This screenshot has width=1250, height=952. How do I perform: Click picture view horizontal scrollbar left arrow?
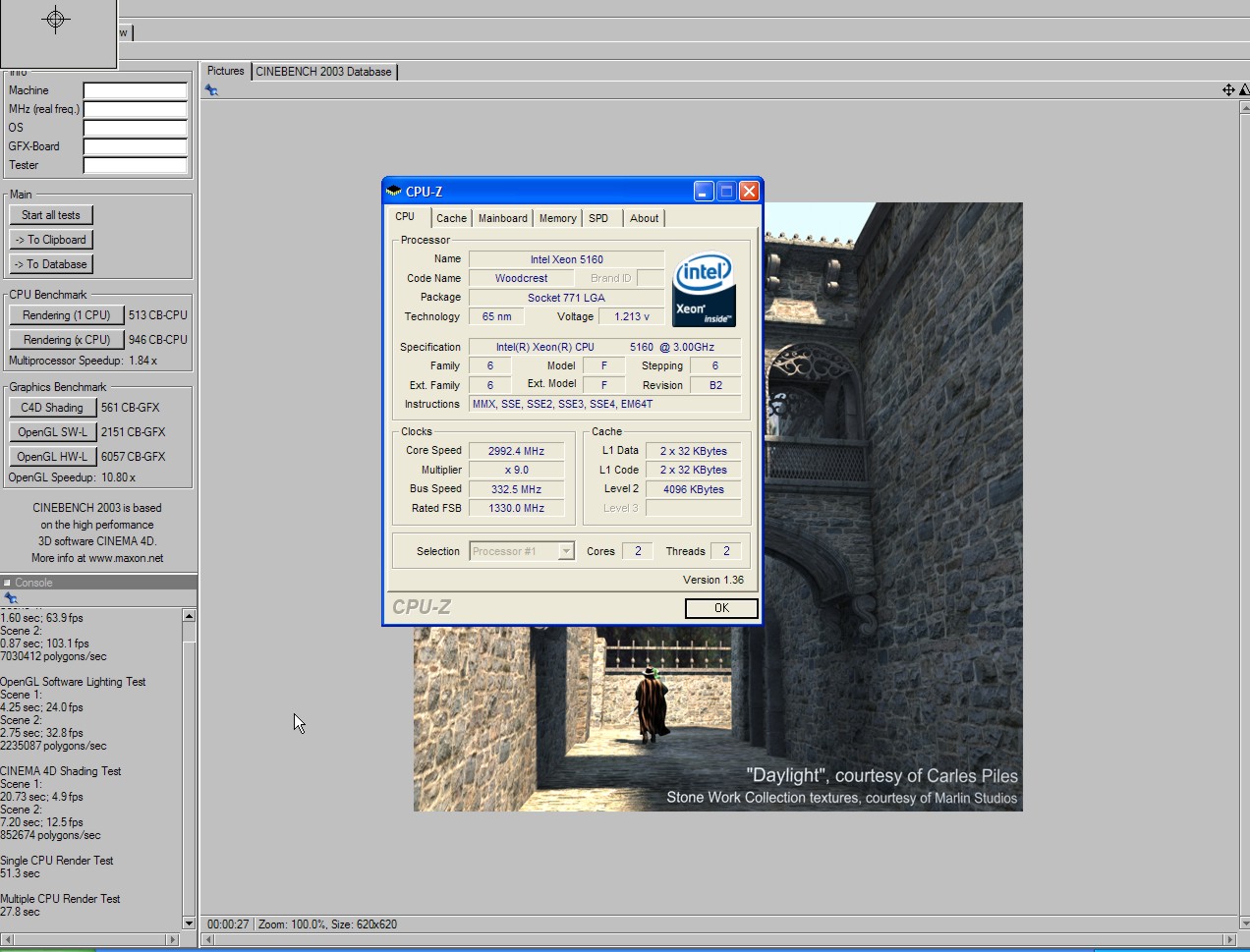(207, 940)
